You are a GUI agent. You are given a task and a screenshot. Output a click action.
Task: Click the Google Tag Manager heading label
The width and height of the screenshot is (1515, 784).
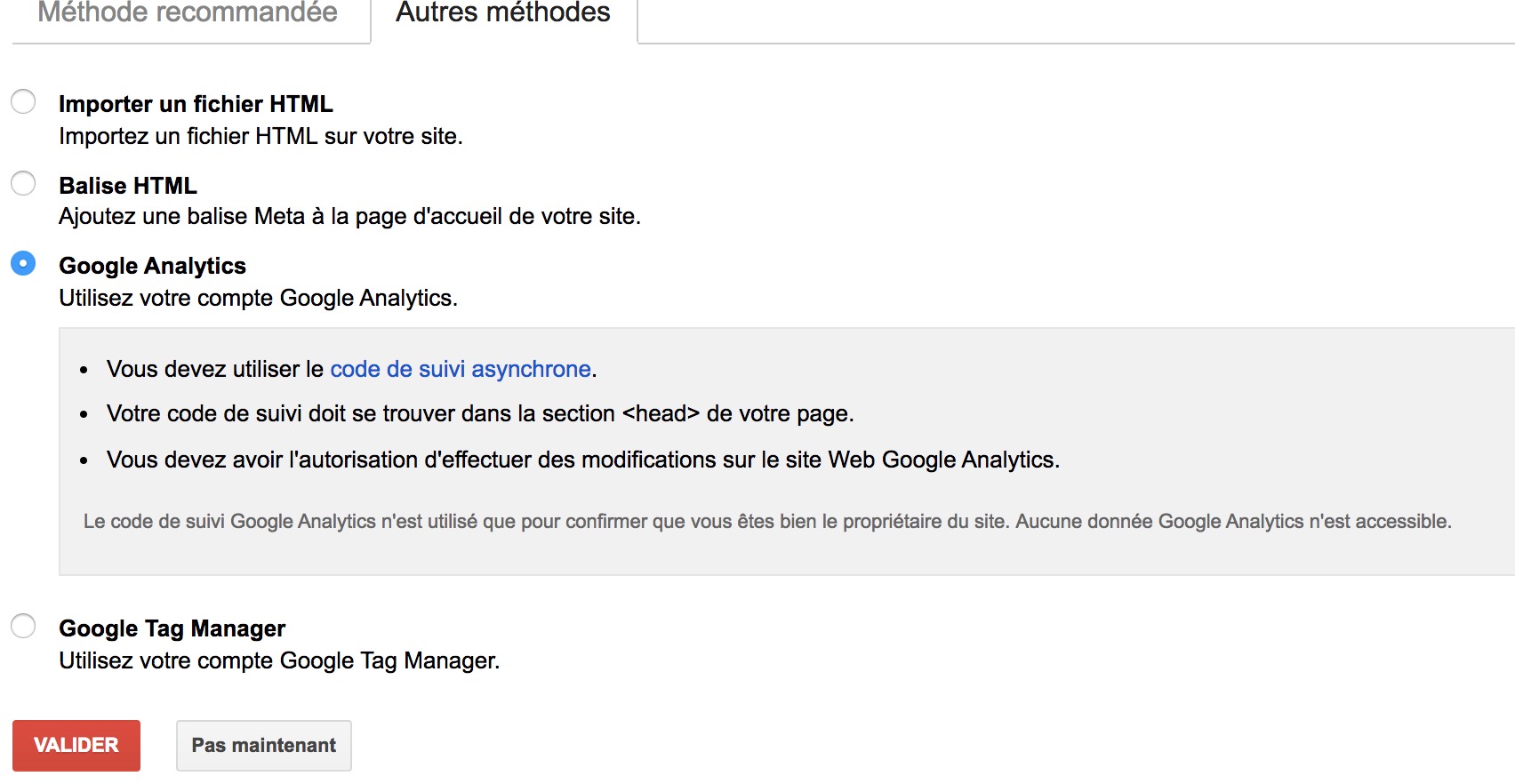coord(172,628)
